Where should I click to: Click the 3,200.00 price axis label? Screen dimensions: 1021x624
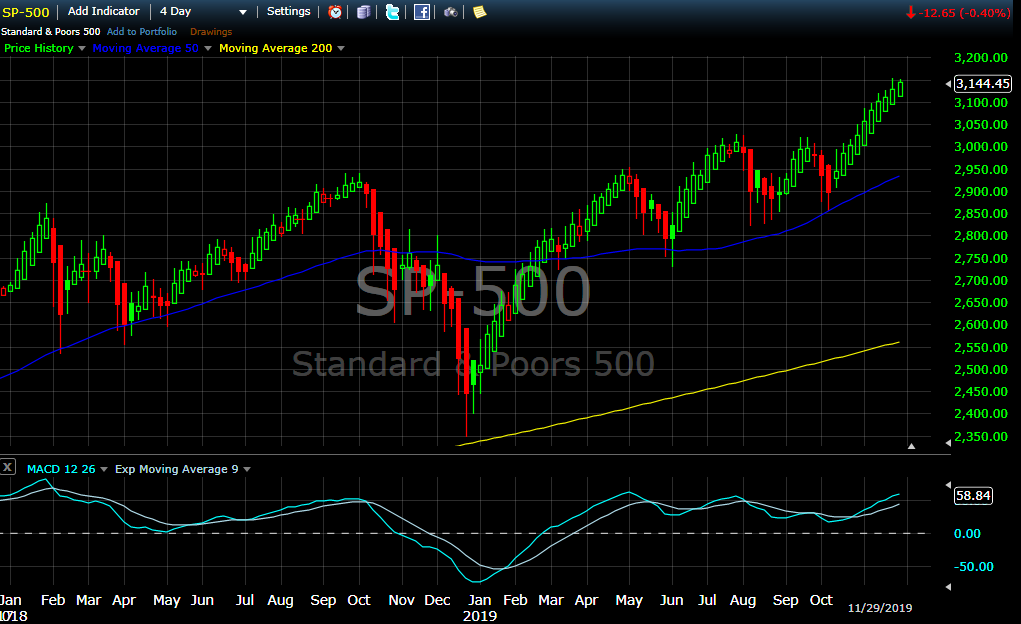coord(981,57)
